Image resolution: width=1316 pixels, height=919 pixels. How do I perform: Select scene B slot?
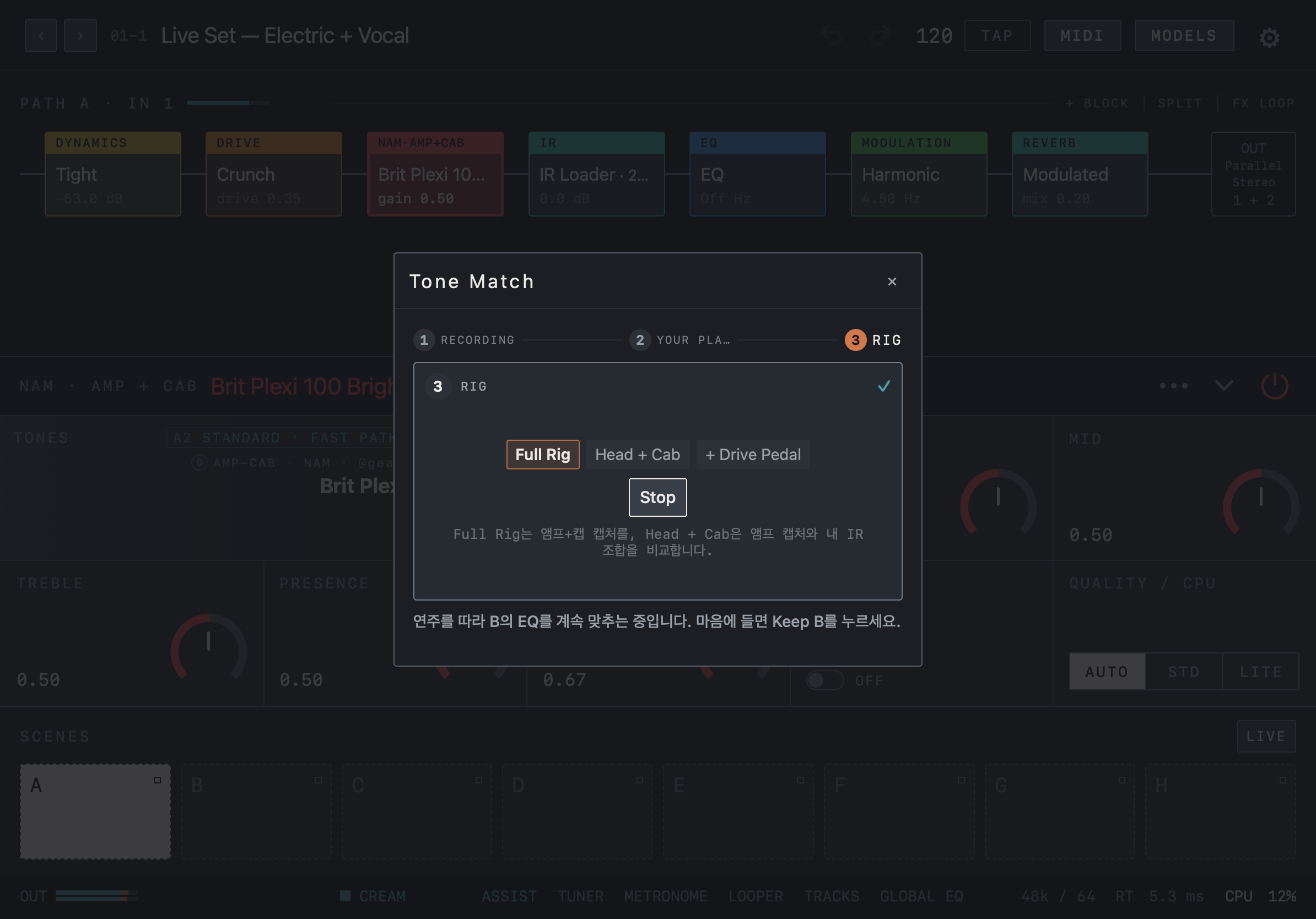click(x=256, y=811)
